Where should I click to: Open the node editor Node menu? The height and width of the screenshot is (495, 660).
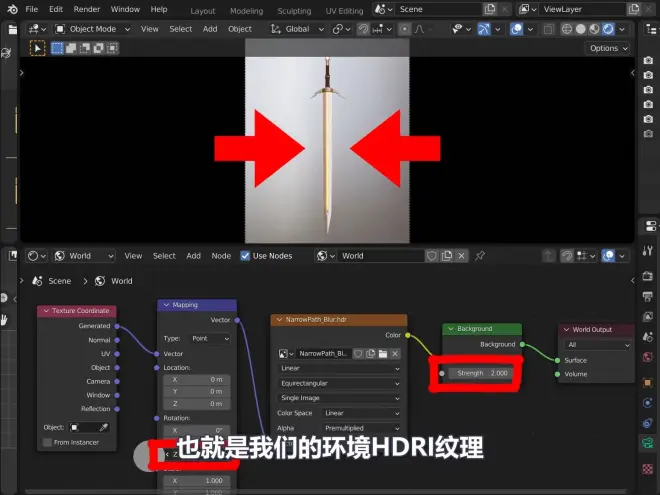(x=221, y=256)
